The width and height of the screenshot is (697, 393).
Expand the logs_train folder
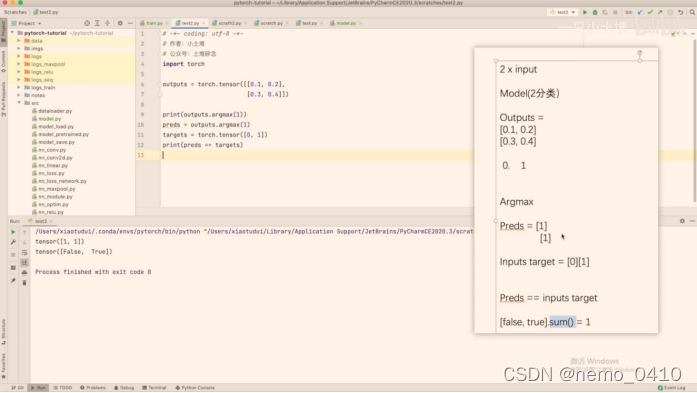[19, 88]
